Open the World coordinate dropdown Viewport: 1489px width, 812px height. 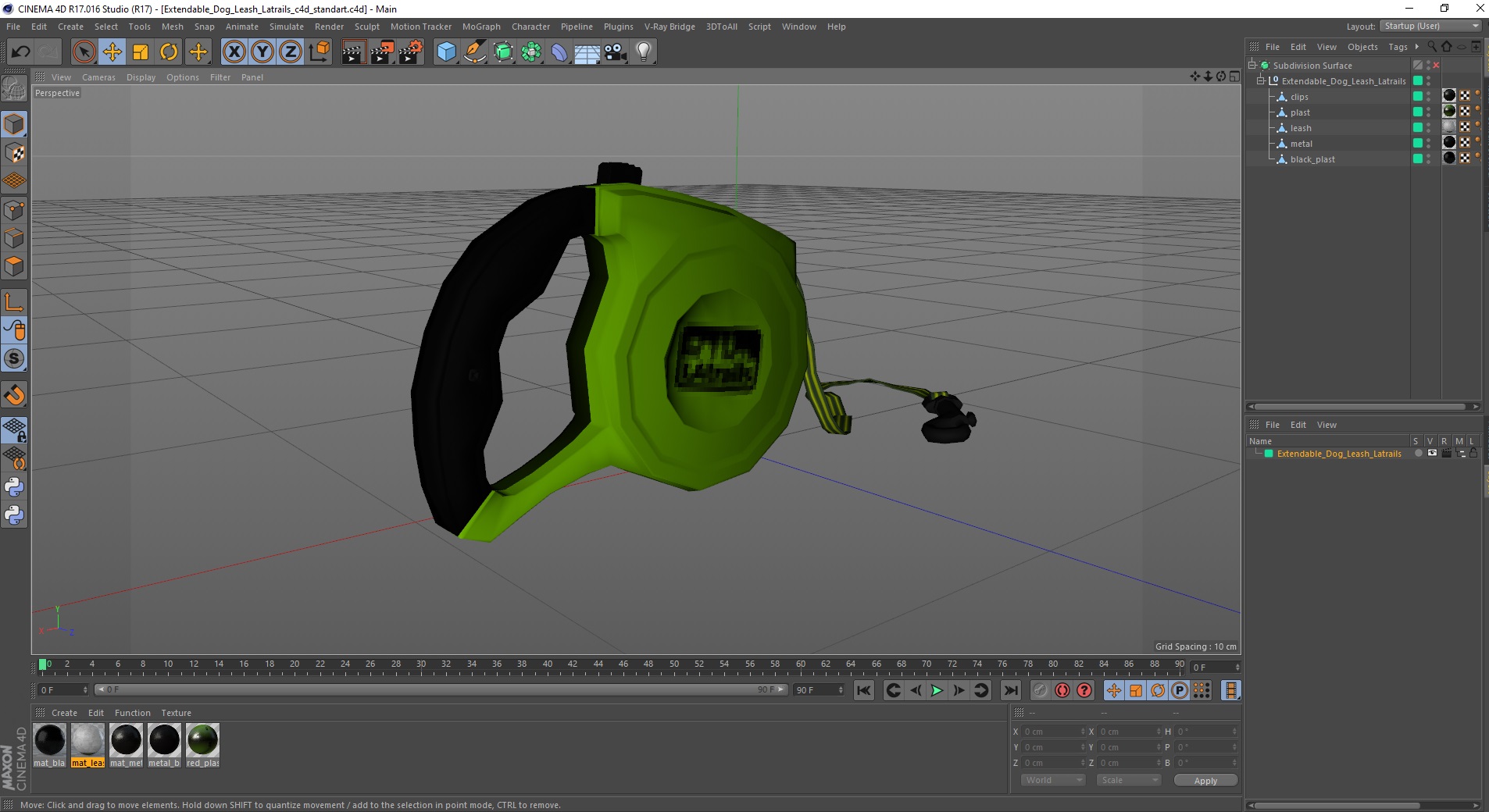point(1052,780)
